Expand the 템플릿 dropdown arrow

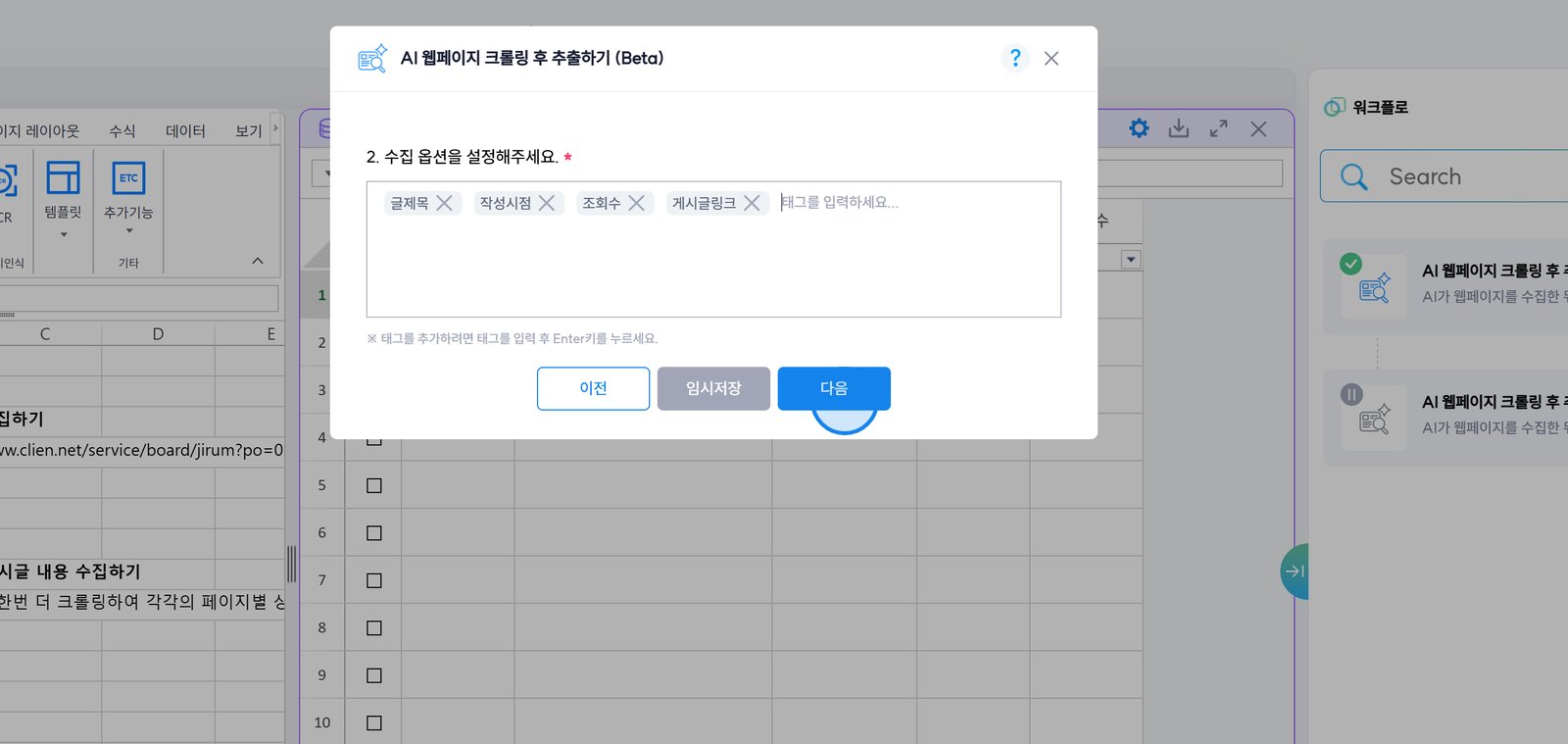(x=64, y=234)
